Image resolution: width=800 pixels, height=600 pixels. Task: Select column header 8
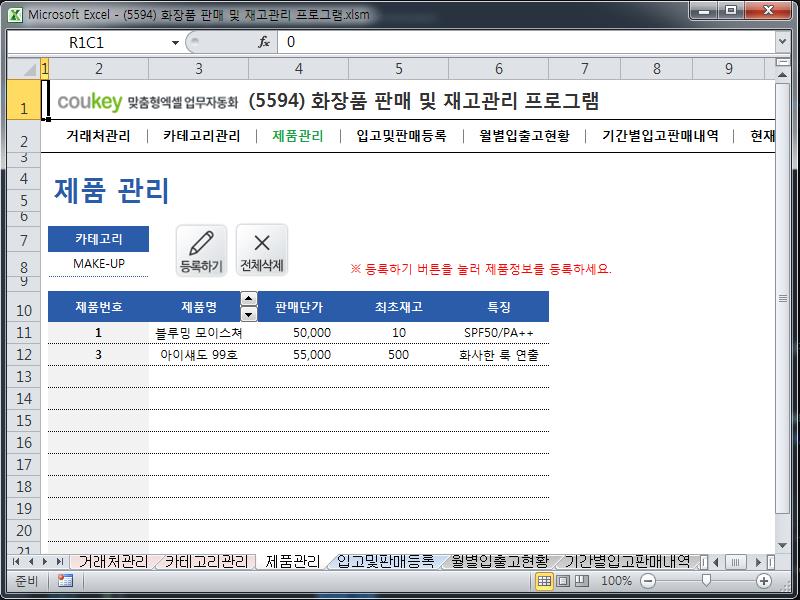(657, 68)
